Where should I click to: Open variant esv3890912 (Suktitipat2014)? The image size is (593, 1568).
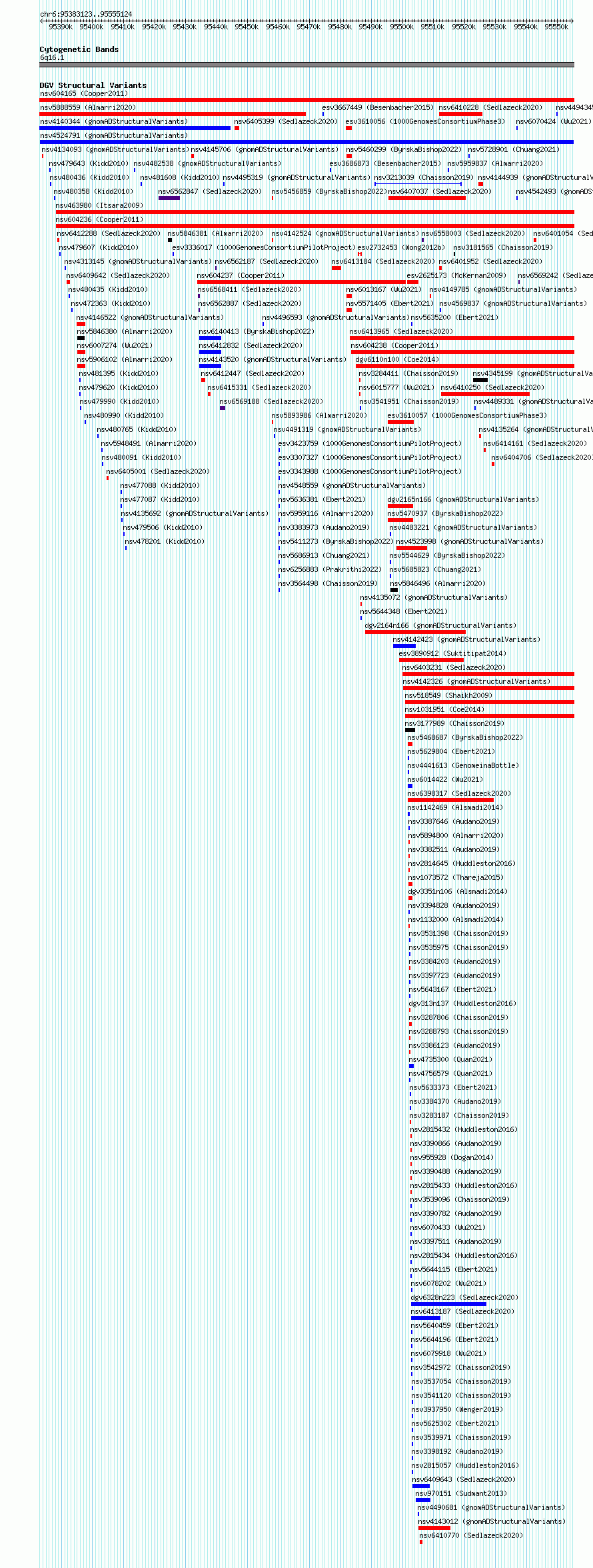coord(452,653)
